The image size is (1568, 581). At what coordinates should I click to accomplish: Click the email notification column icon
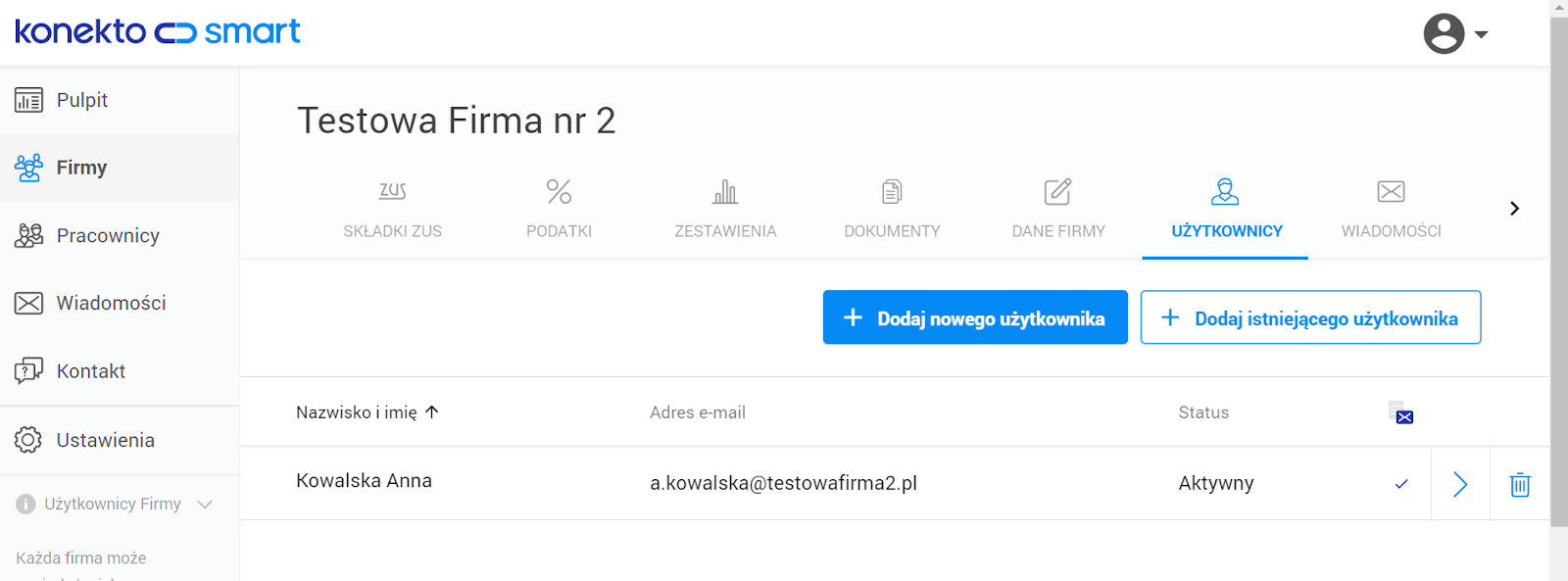[x=1400, y=412]
